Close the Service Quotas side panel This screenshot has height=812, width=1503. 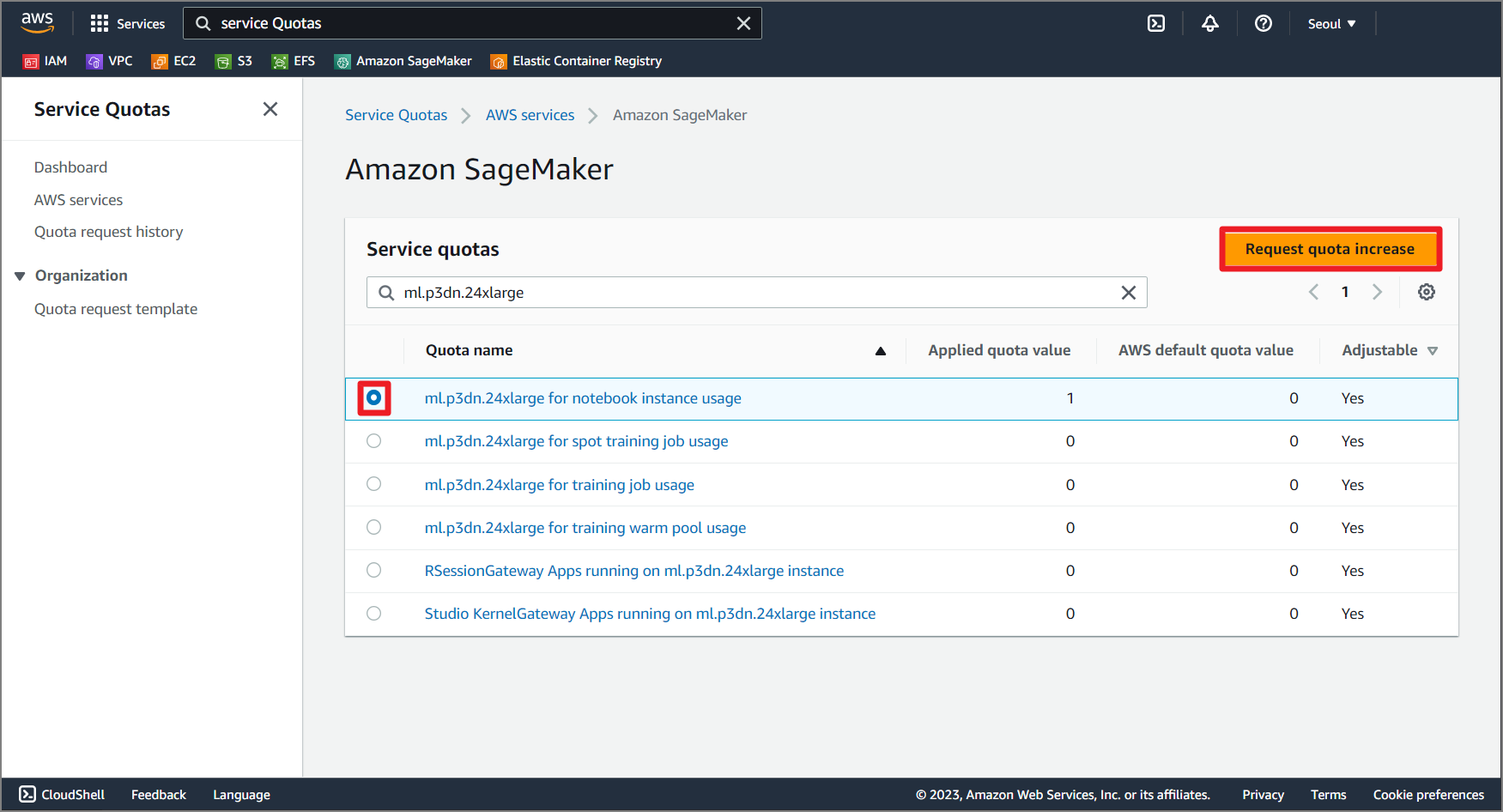pos(270,109)
